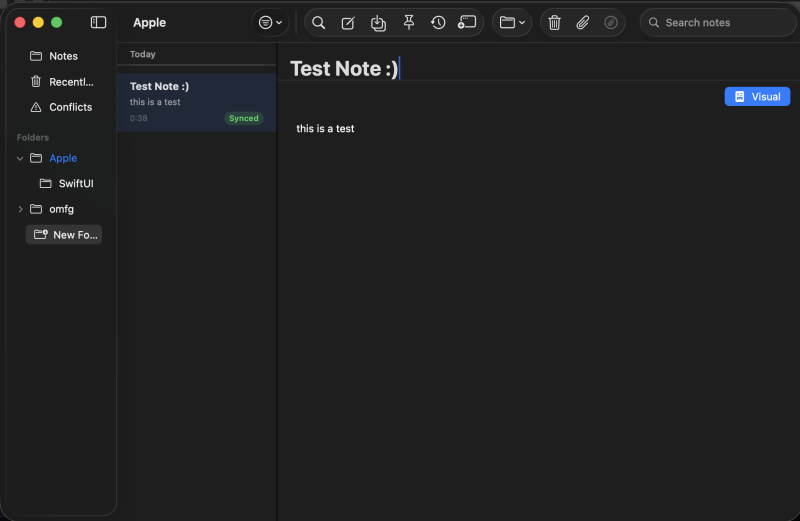Image resolution: width=800 pixels, height=521 pixels.
Task: Select the Apple folder
Action: pos(63,158)
